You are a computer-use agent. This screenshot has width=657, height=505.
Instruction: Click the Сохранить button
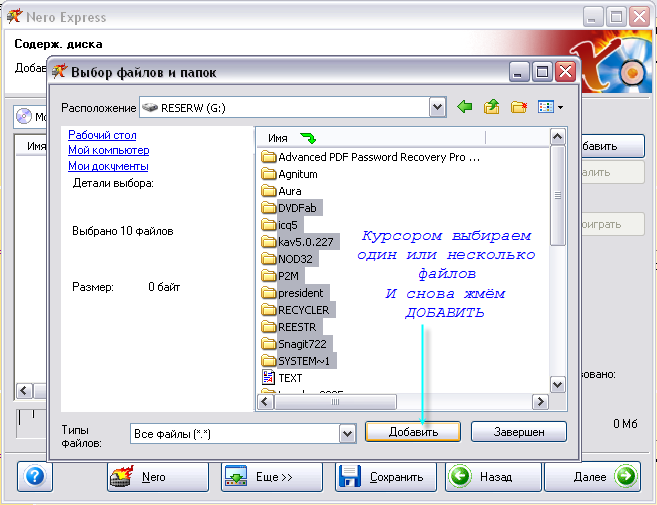coord(385,477)
